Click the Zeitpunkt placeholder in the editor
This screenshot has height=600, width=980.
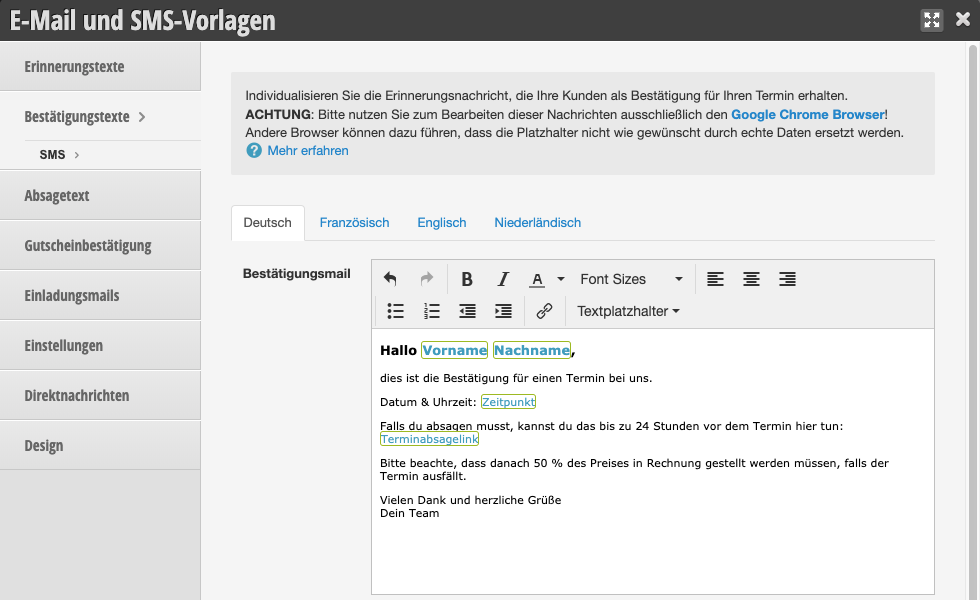pyautogui.click(x=508, y=402)
